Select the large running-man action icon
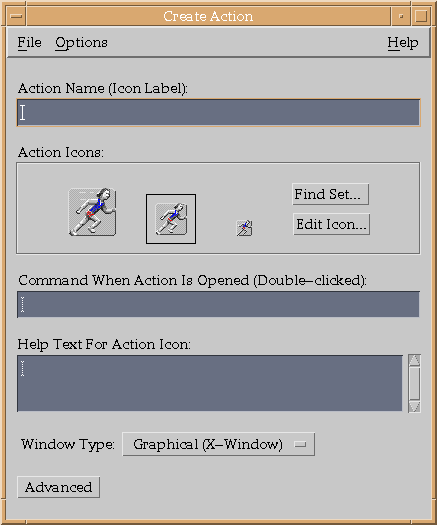 (x=92, y=212)
